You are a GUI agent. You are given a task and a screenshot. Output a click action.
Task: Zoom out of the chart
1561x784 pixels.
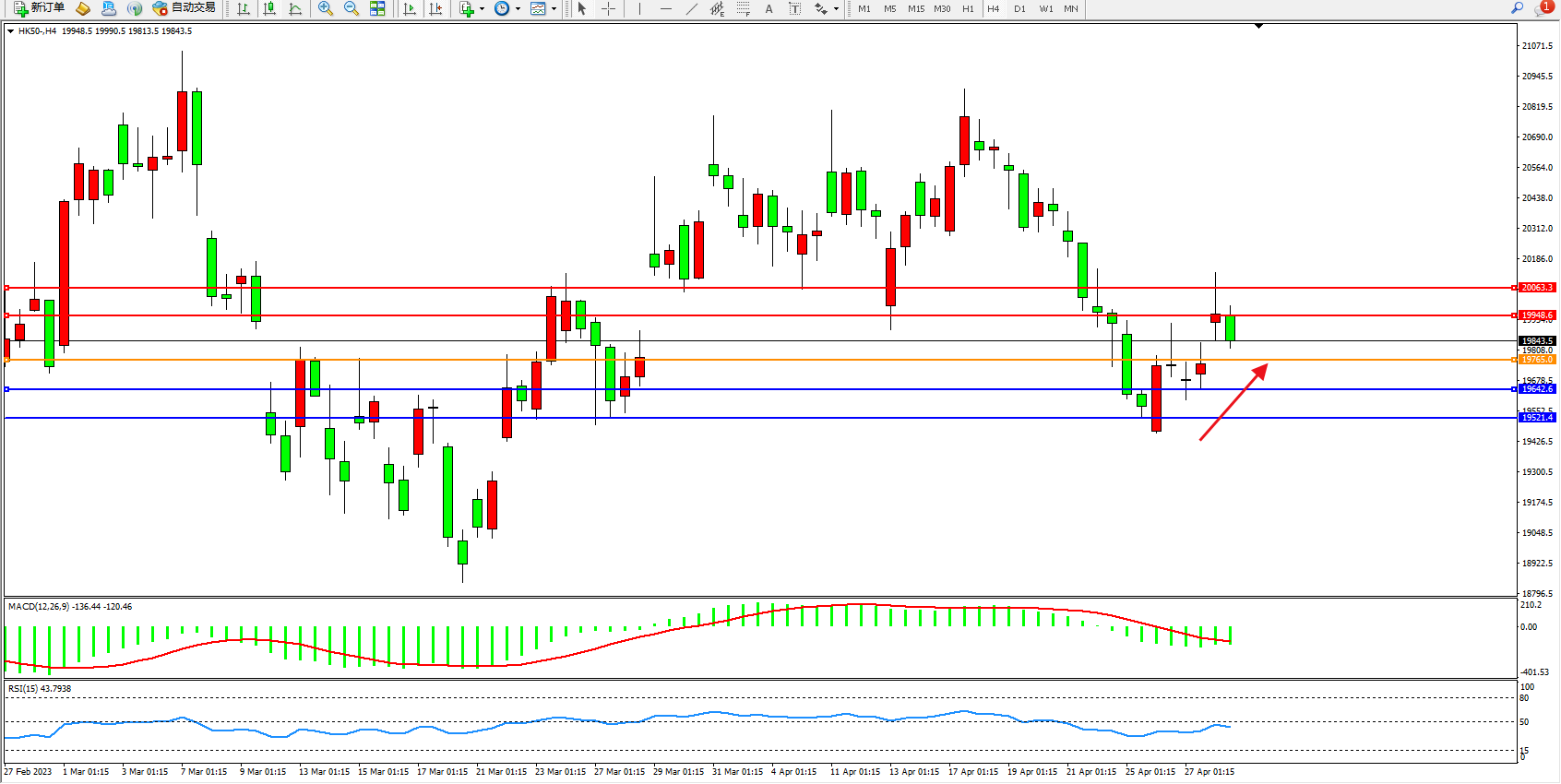(352, 8)
